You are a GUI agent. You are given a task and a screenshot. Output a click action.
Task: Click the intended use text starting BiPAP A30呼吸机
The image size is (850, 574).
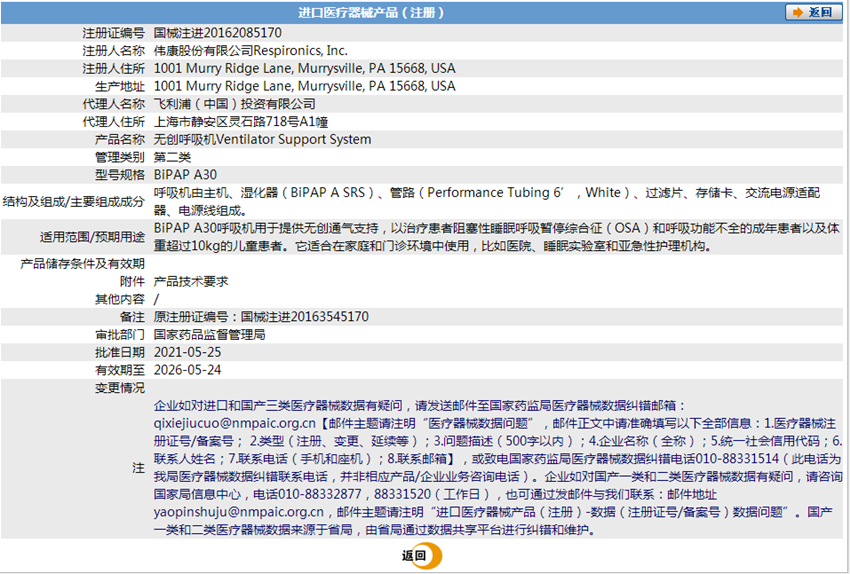pyautogui.click(x=497, y=237)
